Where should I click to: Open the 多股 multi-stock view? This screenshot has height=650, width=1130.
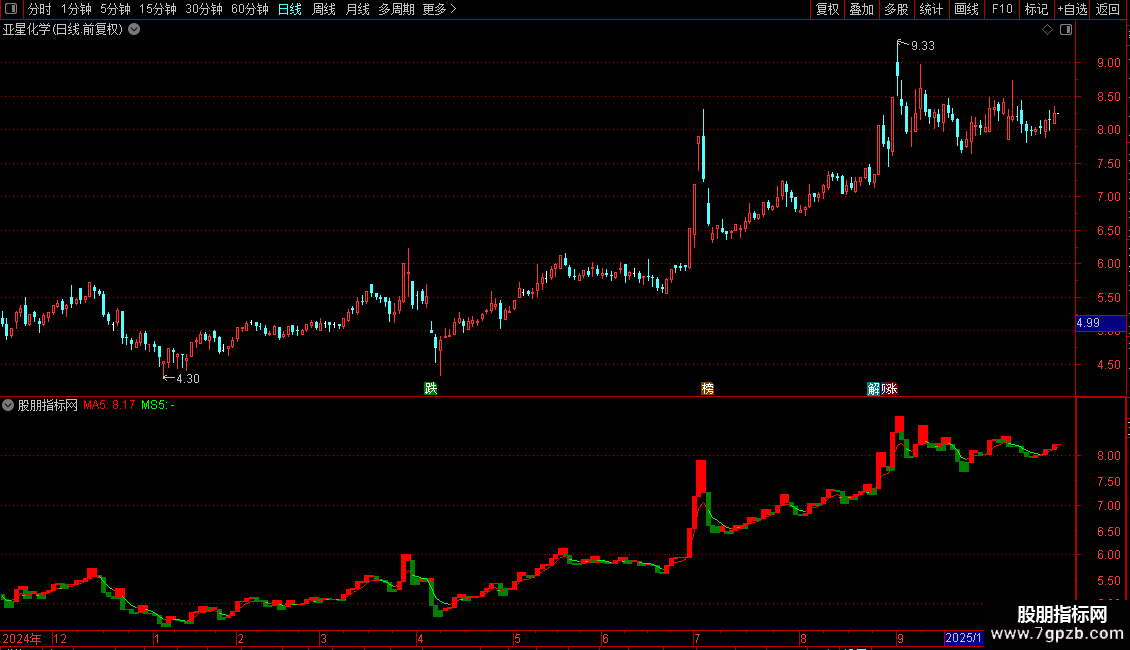click(896, 9)
